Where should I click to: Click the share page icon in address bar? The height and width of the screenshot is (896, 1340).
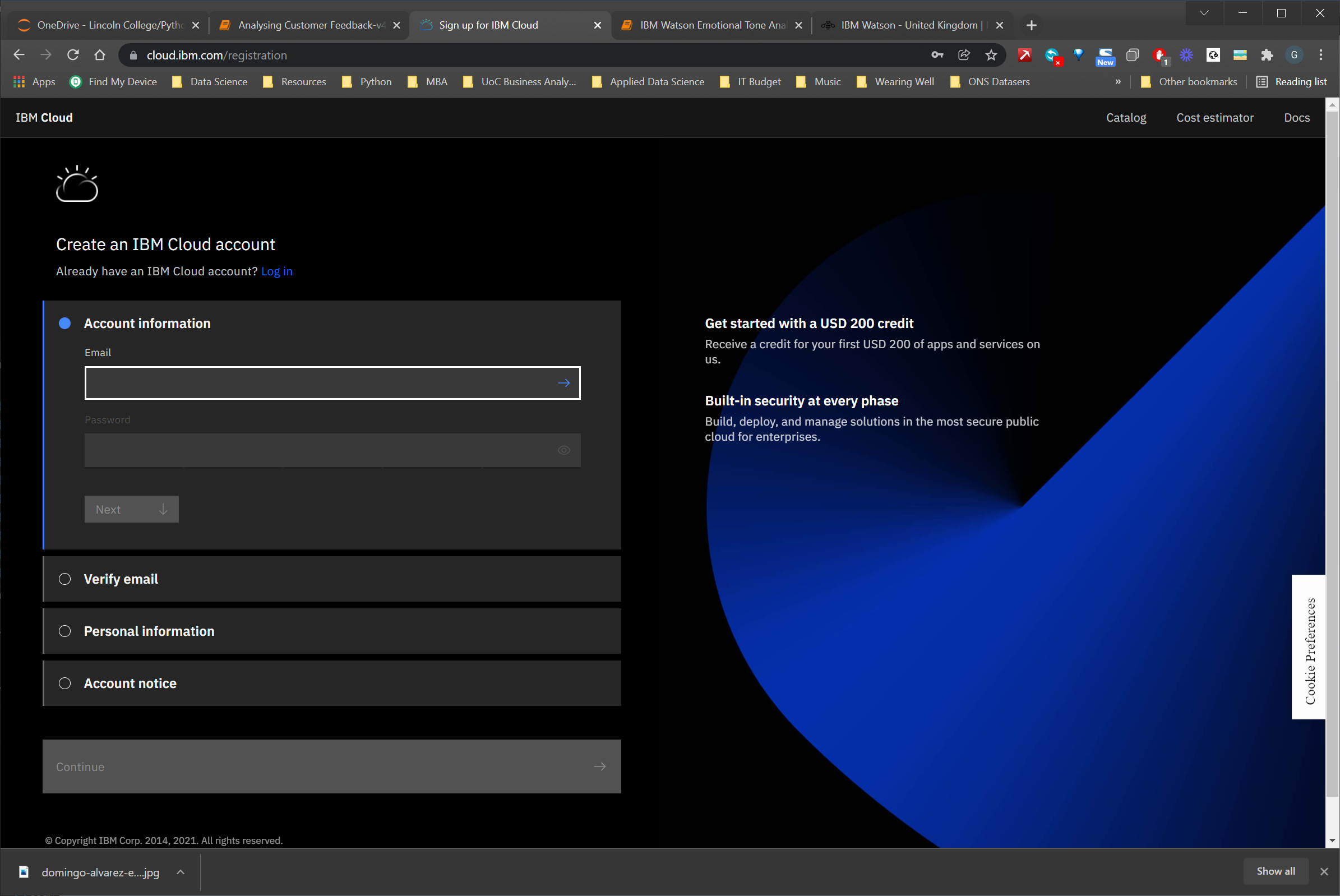tap(964, 55)
